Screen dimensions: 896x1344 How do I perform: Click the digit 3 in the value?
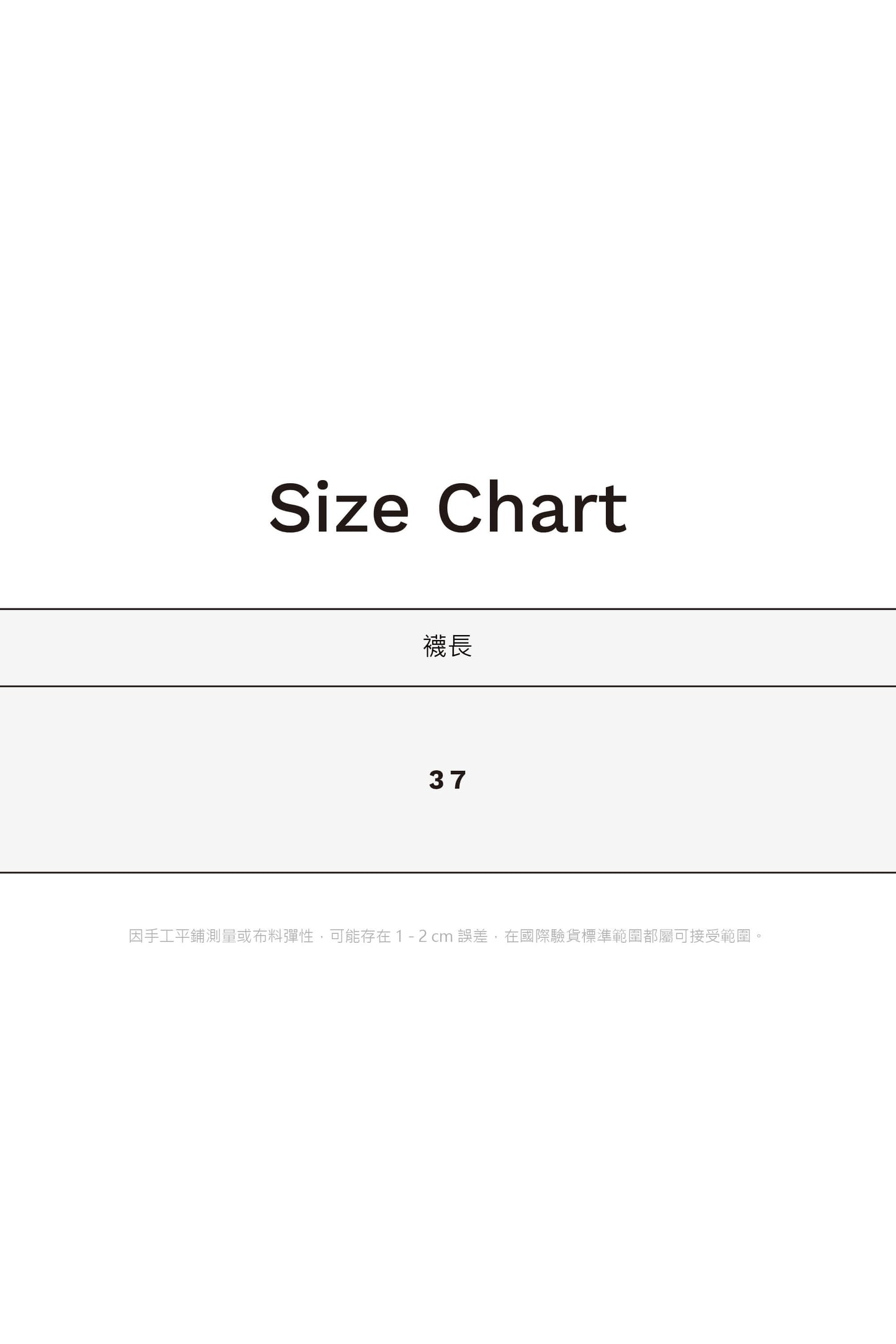[x=437, y=780]
